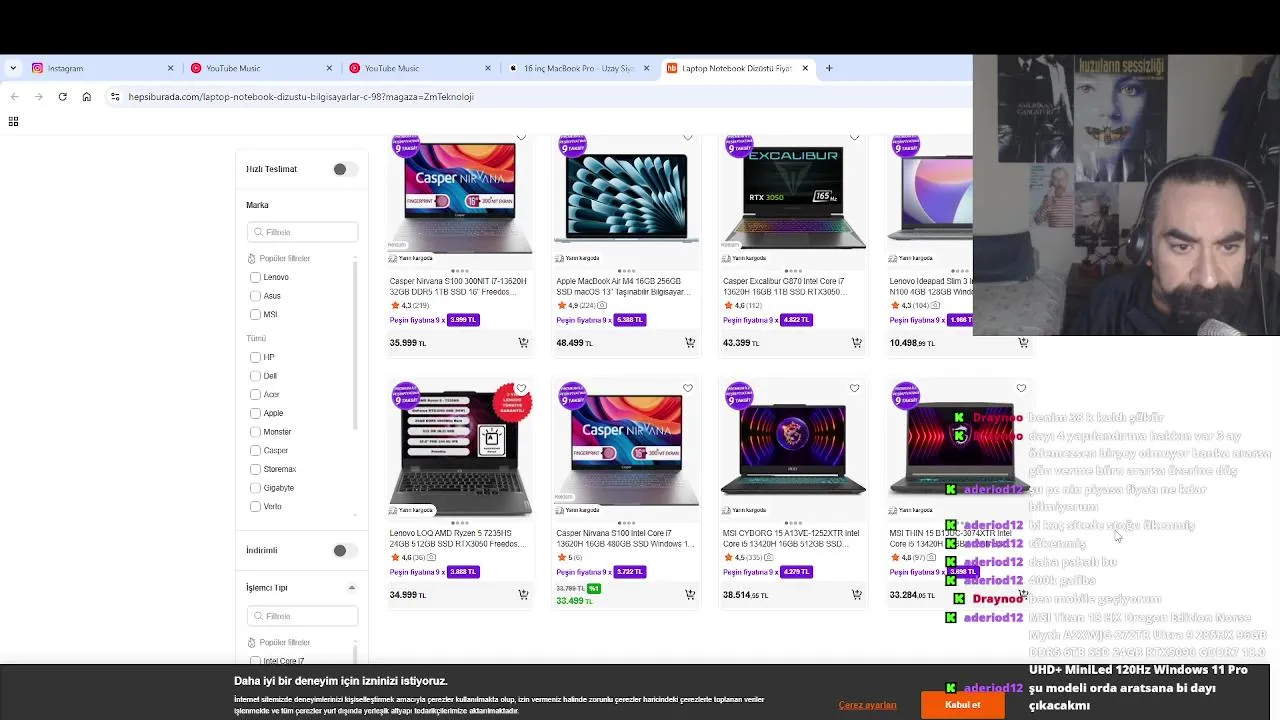1280x720 pixels.
Task: Open Çerez ayarları cookie settings link
Action: point(867,705)
